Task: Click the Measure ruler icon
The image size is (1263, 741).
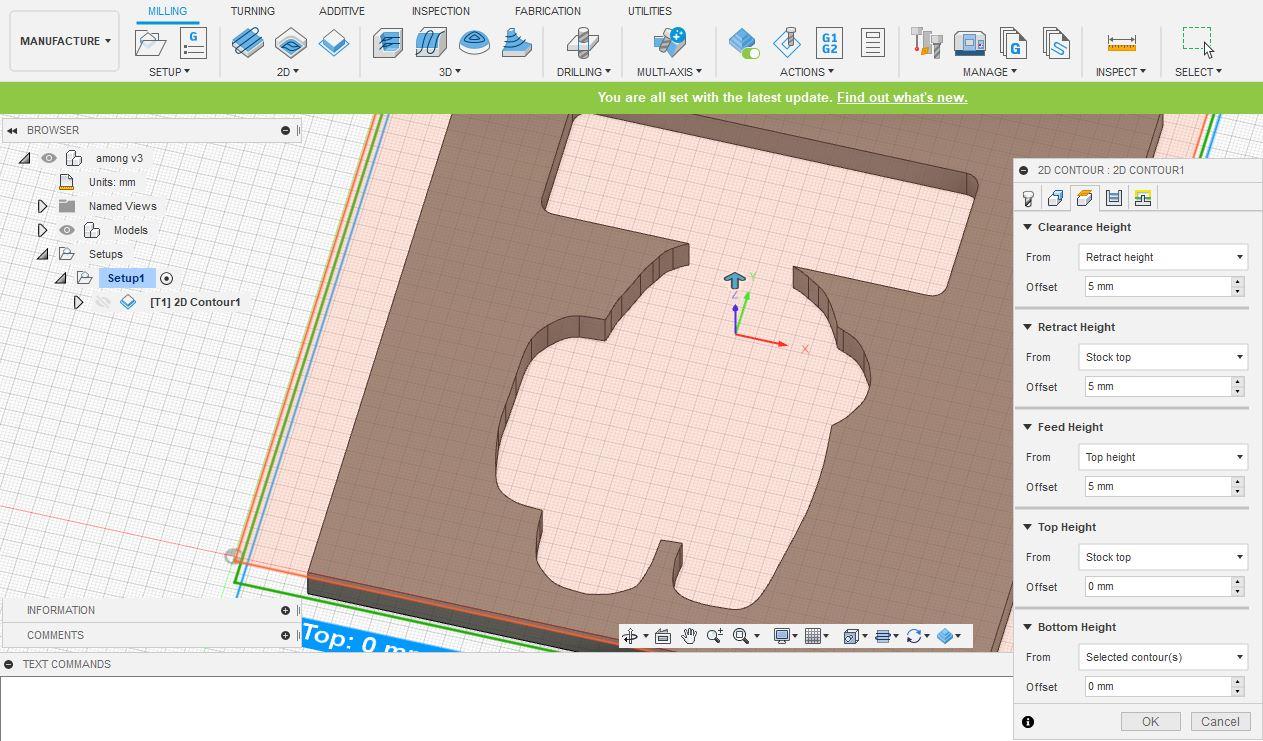Action: (x=1121, y=43)
